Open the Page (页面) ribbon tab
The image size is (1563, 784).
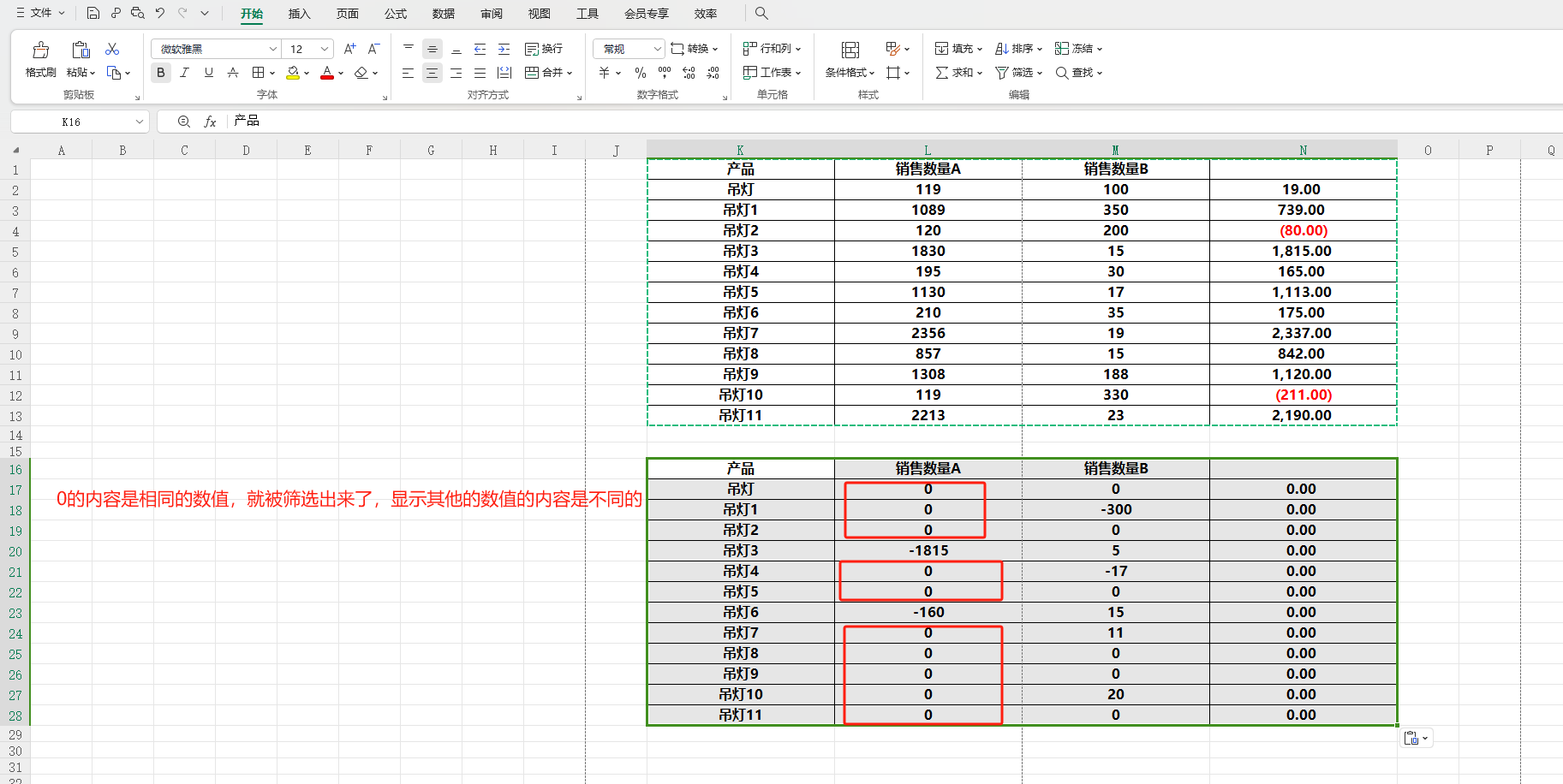(348, 14)
